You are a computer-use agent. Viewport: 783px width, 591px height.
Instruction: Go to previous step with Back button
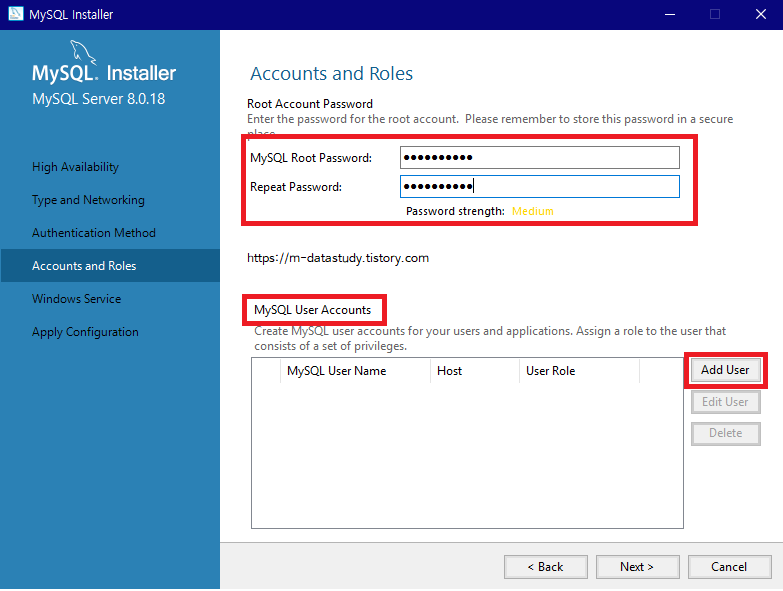pyautogui.click(x=545, y=567)
